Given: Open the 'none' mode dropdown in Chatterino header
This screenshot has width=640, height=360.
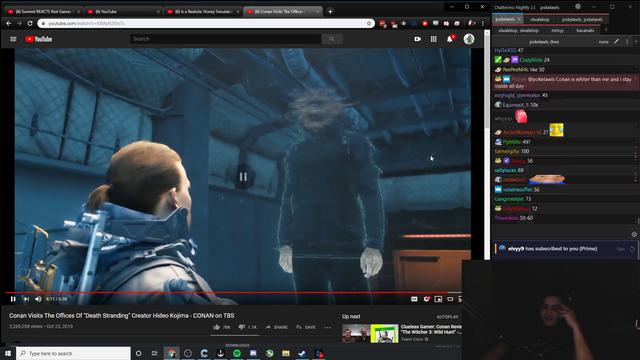Looking at the screenshot, I should (x=603, y=42).
